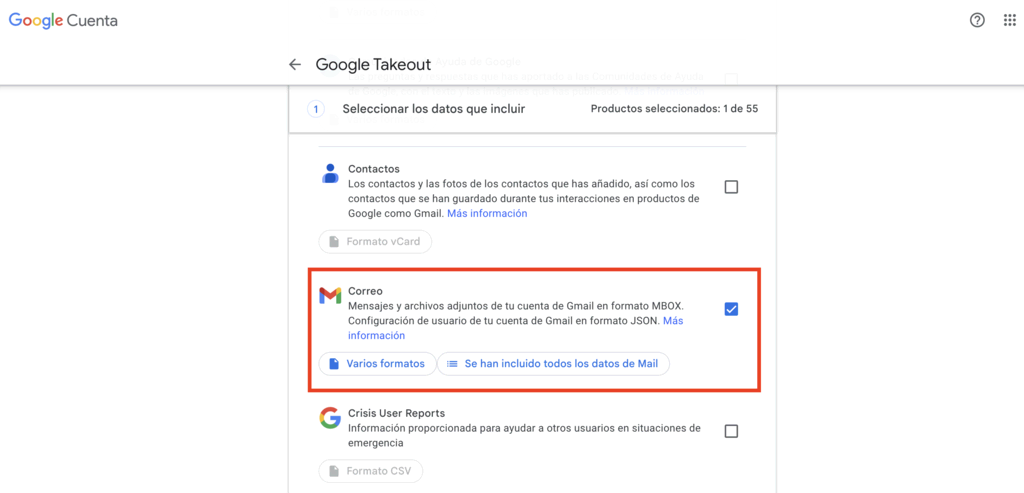Open the Contactos 'Más información' link
1024x493 pixels.
point(487,213)
